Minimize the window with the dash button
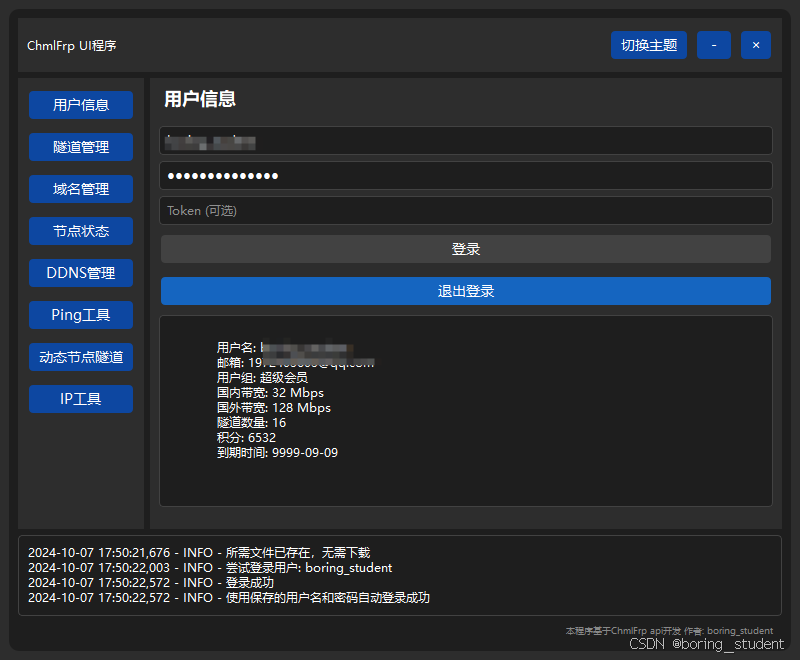Image resolution: width=800 pixels, height=660 pixels. pyautogui.click(x=714, y=45)
